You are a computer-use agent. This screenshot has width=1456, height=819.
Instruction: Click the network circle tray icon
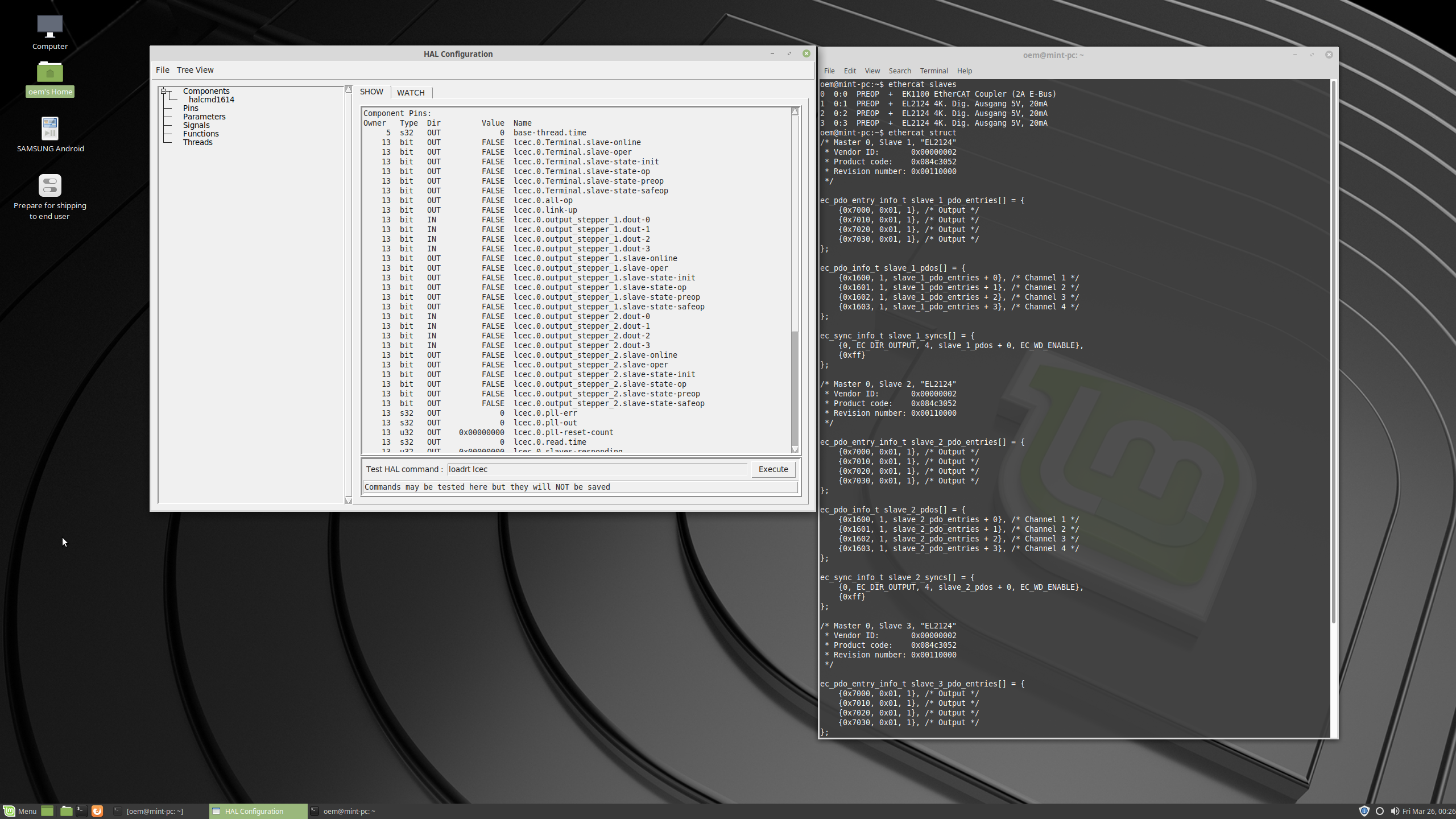point(1379,811)
